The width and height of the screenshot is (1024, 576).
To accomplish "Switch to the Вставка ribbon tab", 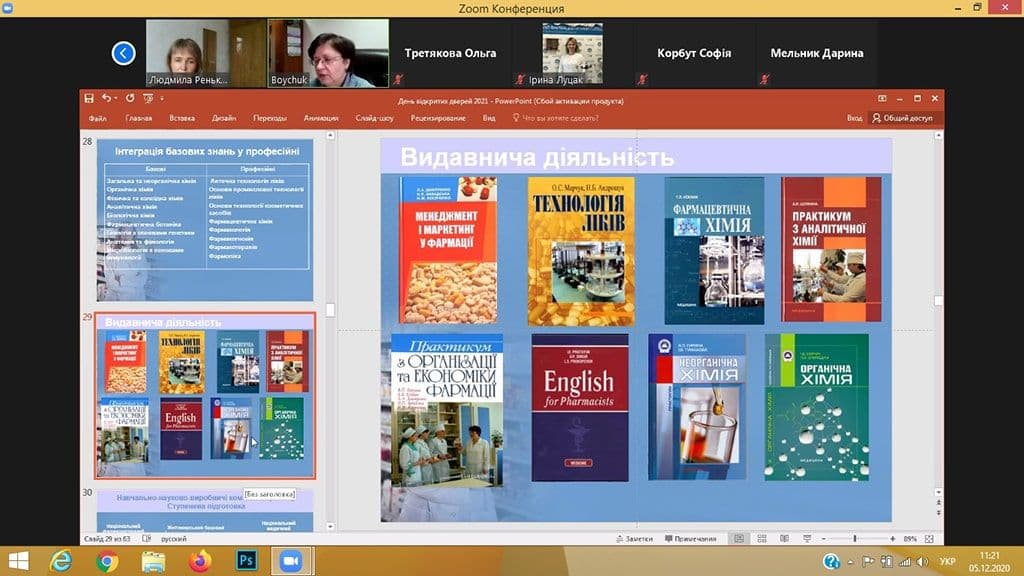I will tap(182, 118).
